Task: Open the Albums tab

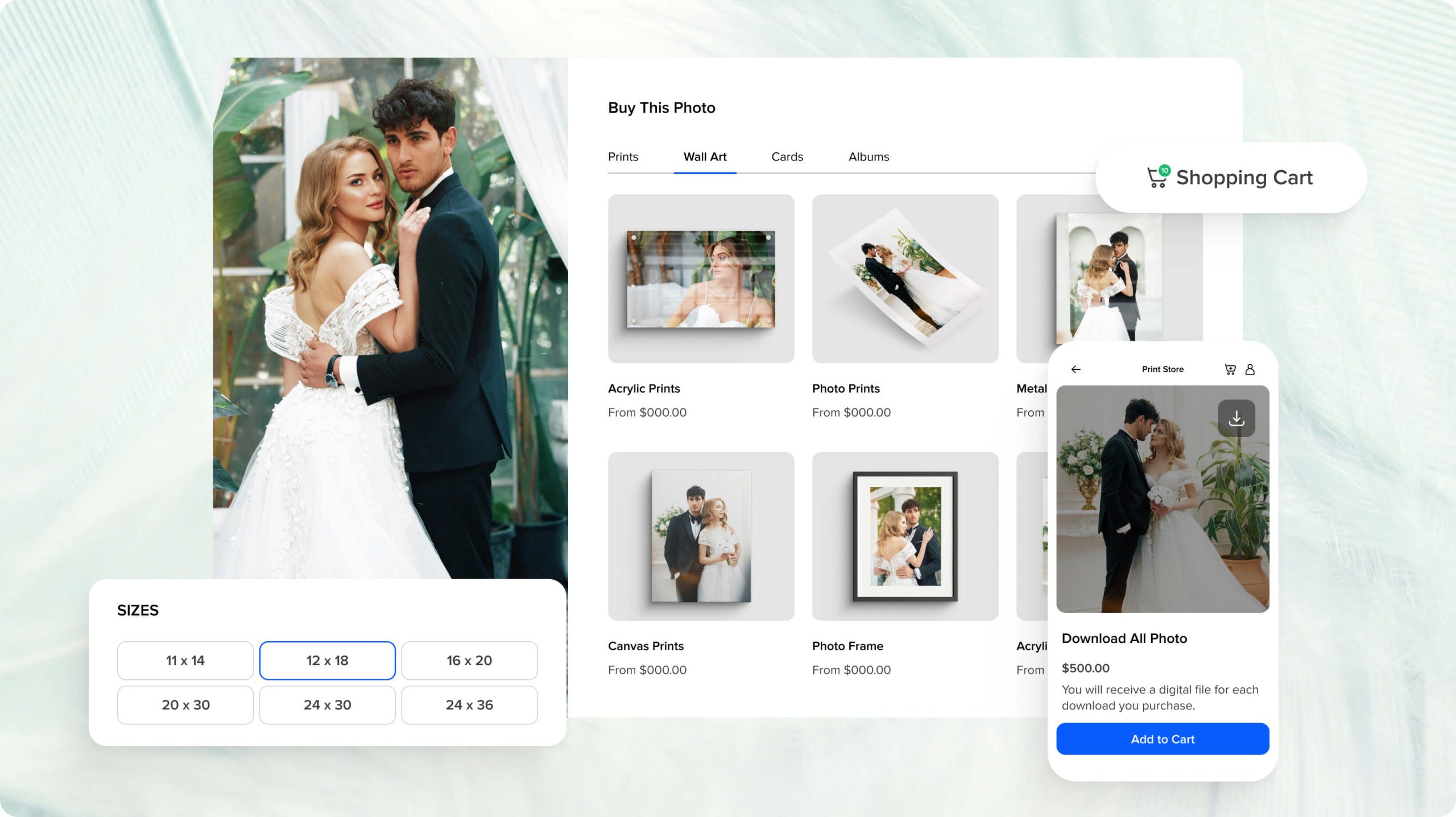Action: tap(868, 156)
